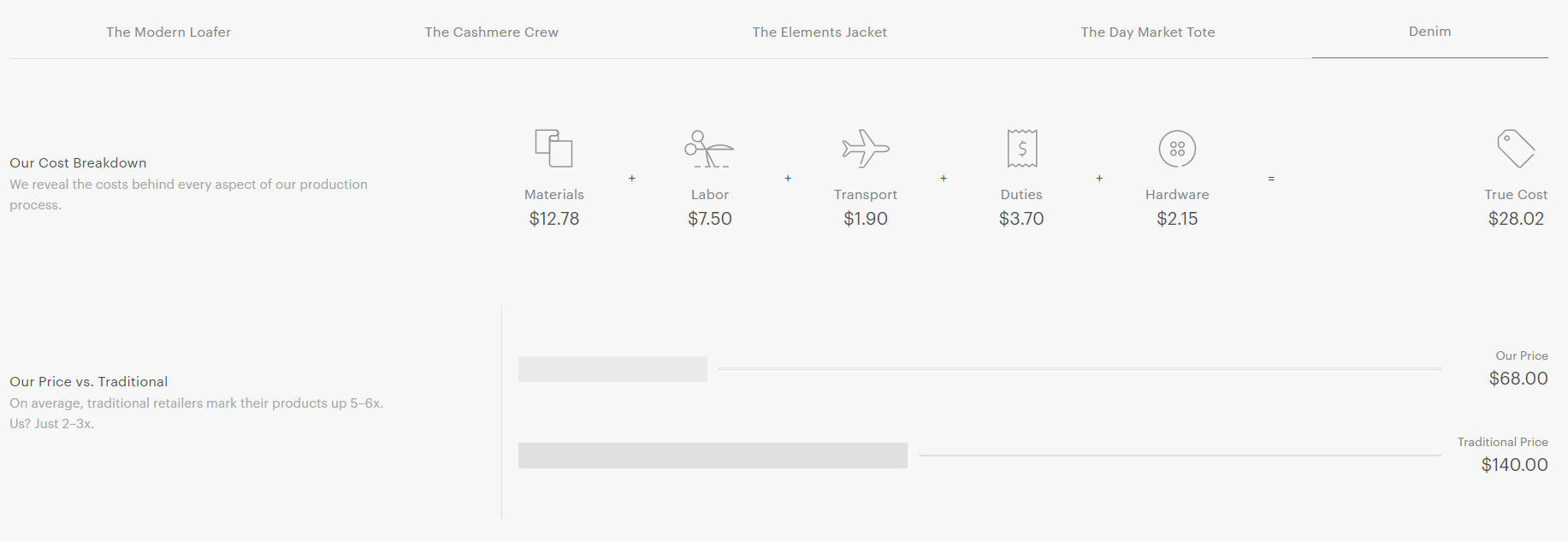The height and width of the screenshot is (541, 1568).
Task: Click the True Cost price tag icon
Action: point(1516,148)
